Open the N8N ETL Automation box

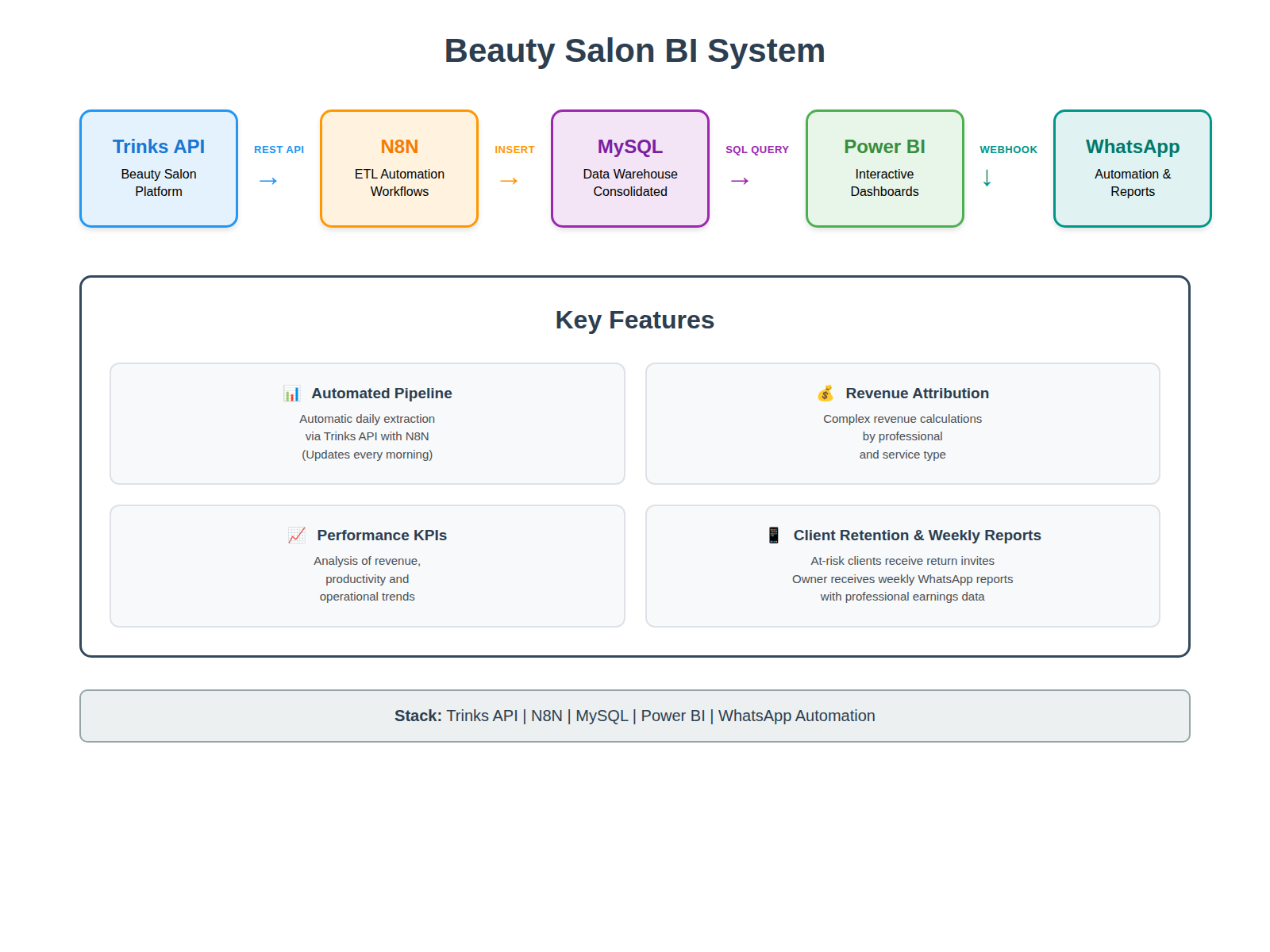coord(398,167)
